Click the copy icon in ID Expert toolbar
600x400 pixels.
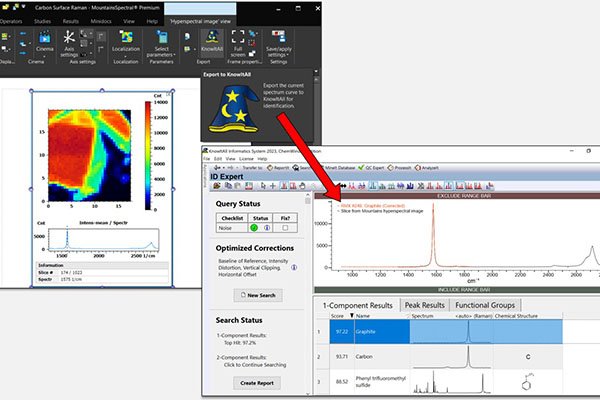pyautogui.click(x=228, y=186)
